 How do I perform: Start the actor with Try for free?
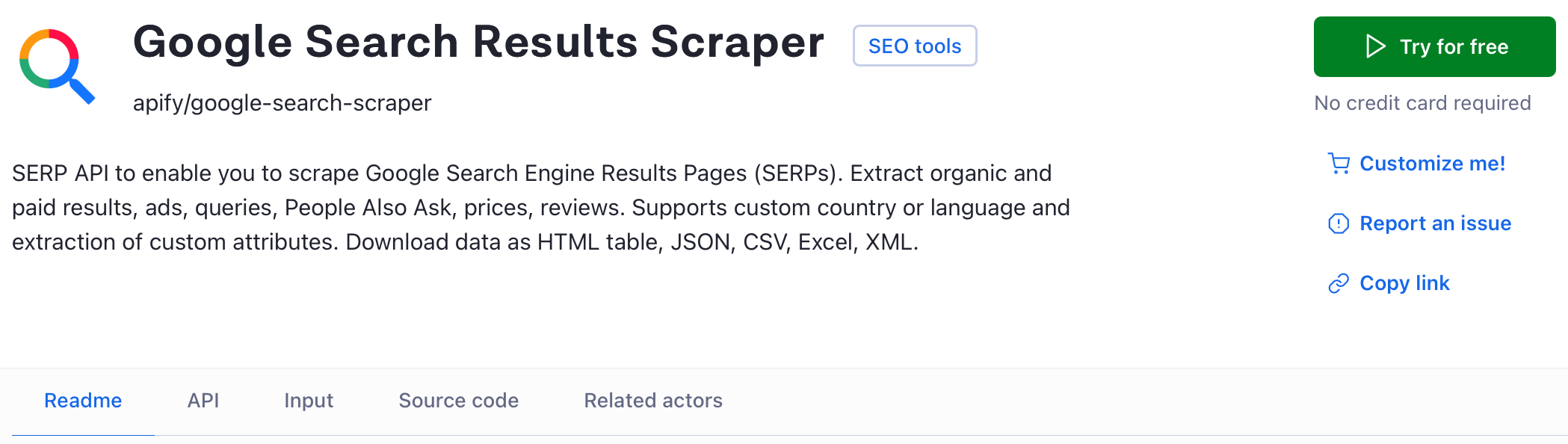1434,46
